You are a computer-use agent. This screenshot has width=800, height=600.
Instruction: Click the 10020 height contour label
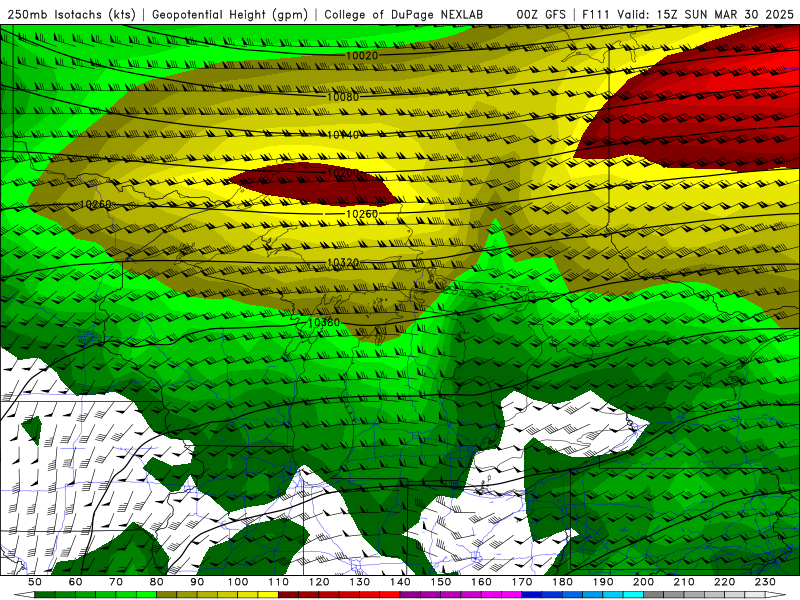coord(362,55)
